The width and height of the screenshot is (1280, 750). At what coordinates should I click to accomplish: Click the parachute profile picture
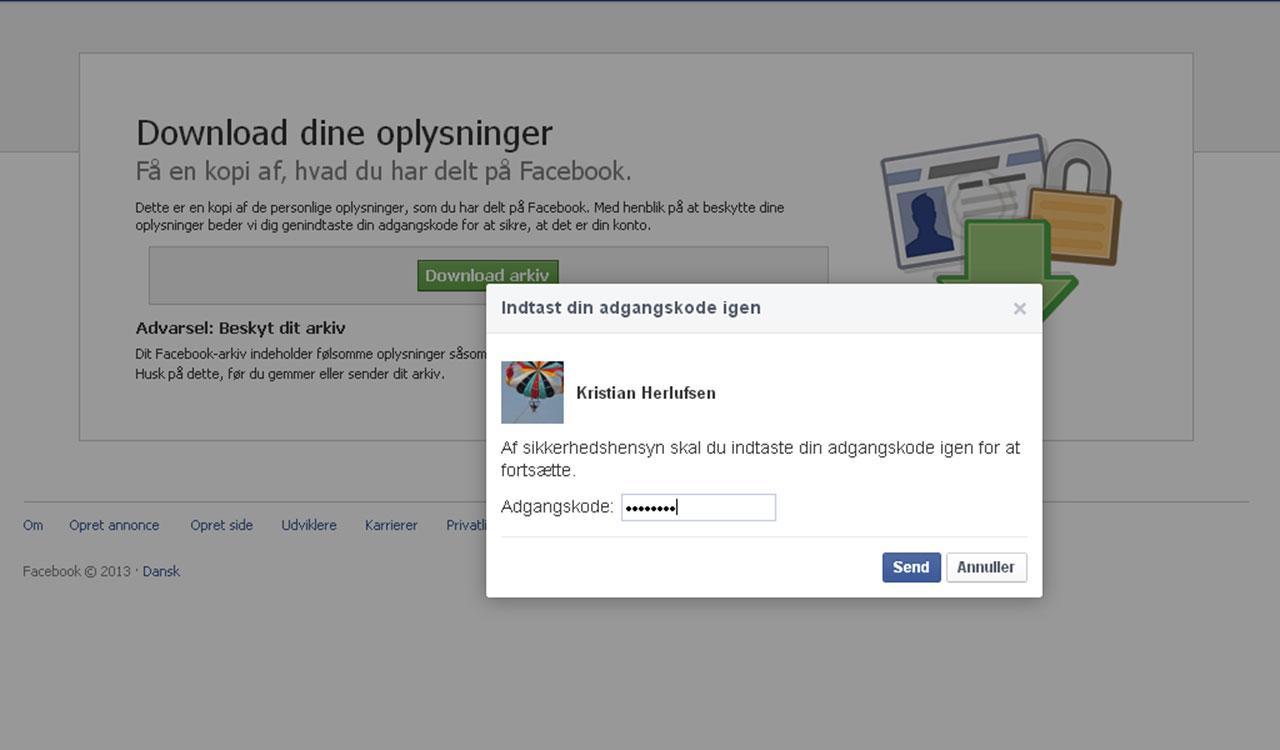click(532, 392)
